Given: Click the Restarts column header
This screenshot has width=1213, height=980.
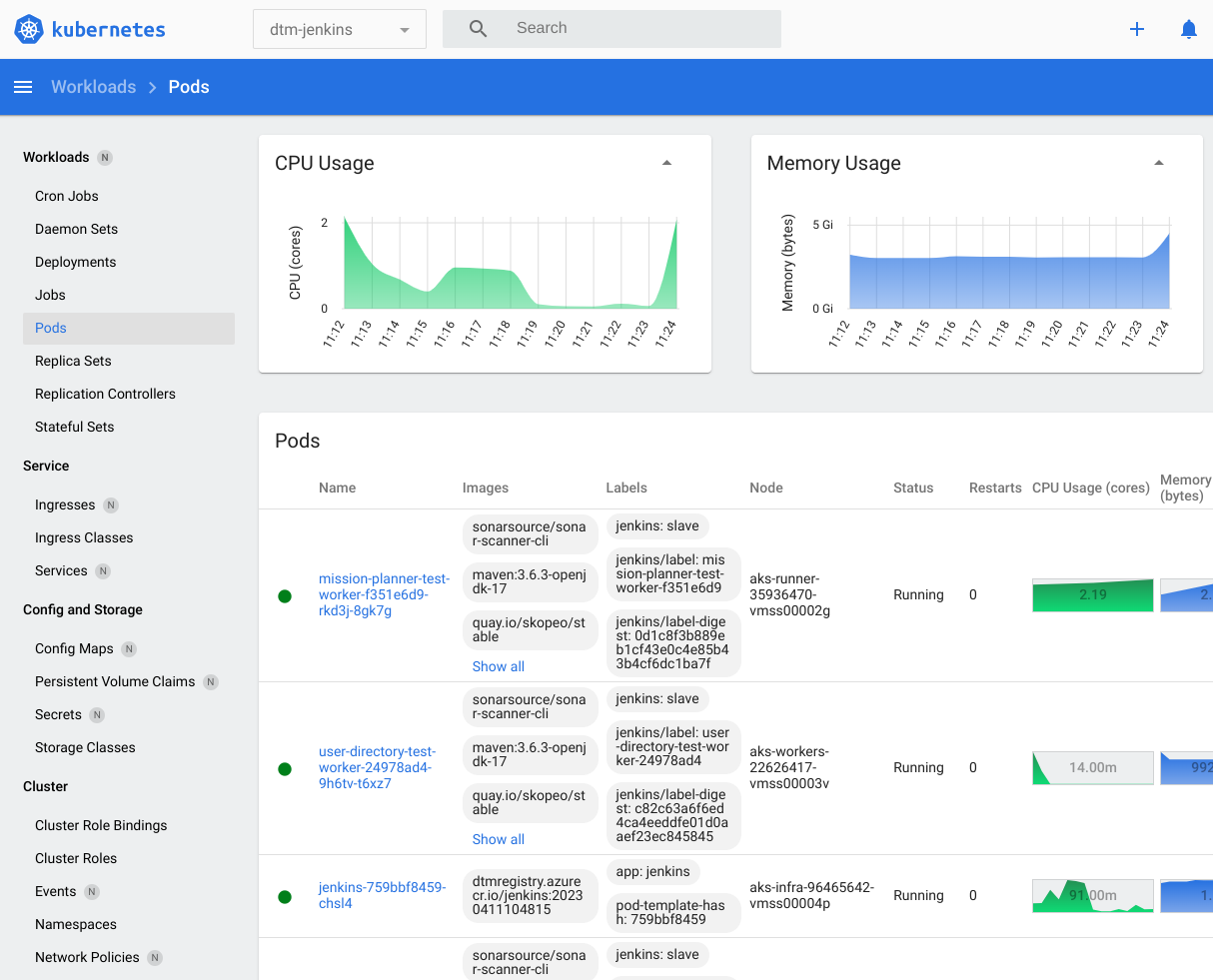Looking at the screenshot, I should [995, 488].
